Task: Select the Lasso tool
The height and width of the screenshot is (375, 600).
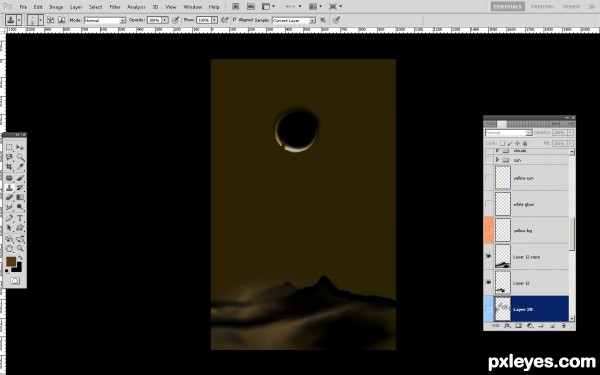Action: coord(10,157)
